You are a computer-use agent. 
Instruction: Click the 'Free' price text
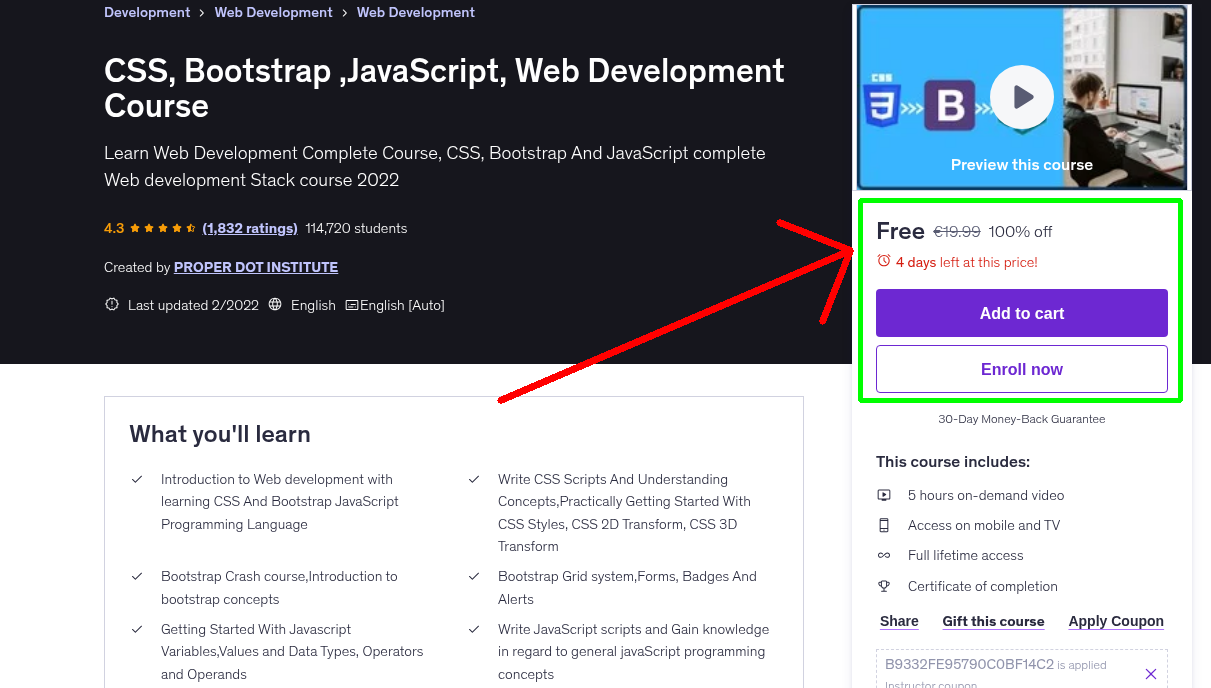click(900, 231)
